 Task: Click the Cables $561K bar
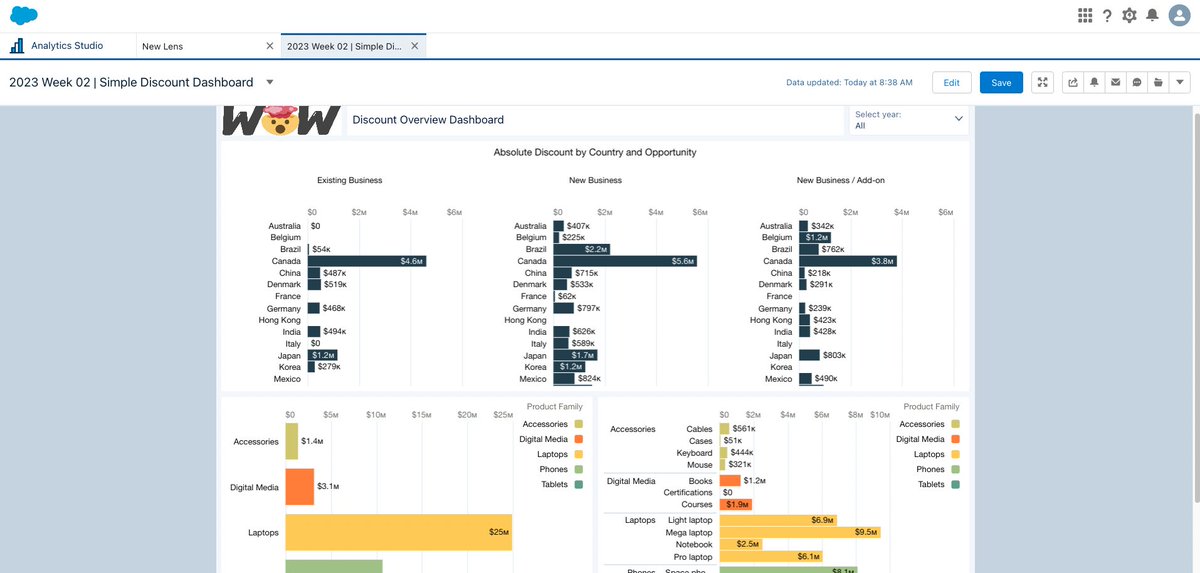click(x=724, y=429)
